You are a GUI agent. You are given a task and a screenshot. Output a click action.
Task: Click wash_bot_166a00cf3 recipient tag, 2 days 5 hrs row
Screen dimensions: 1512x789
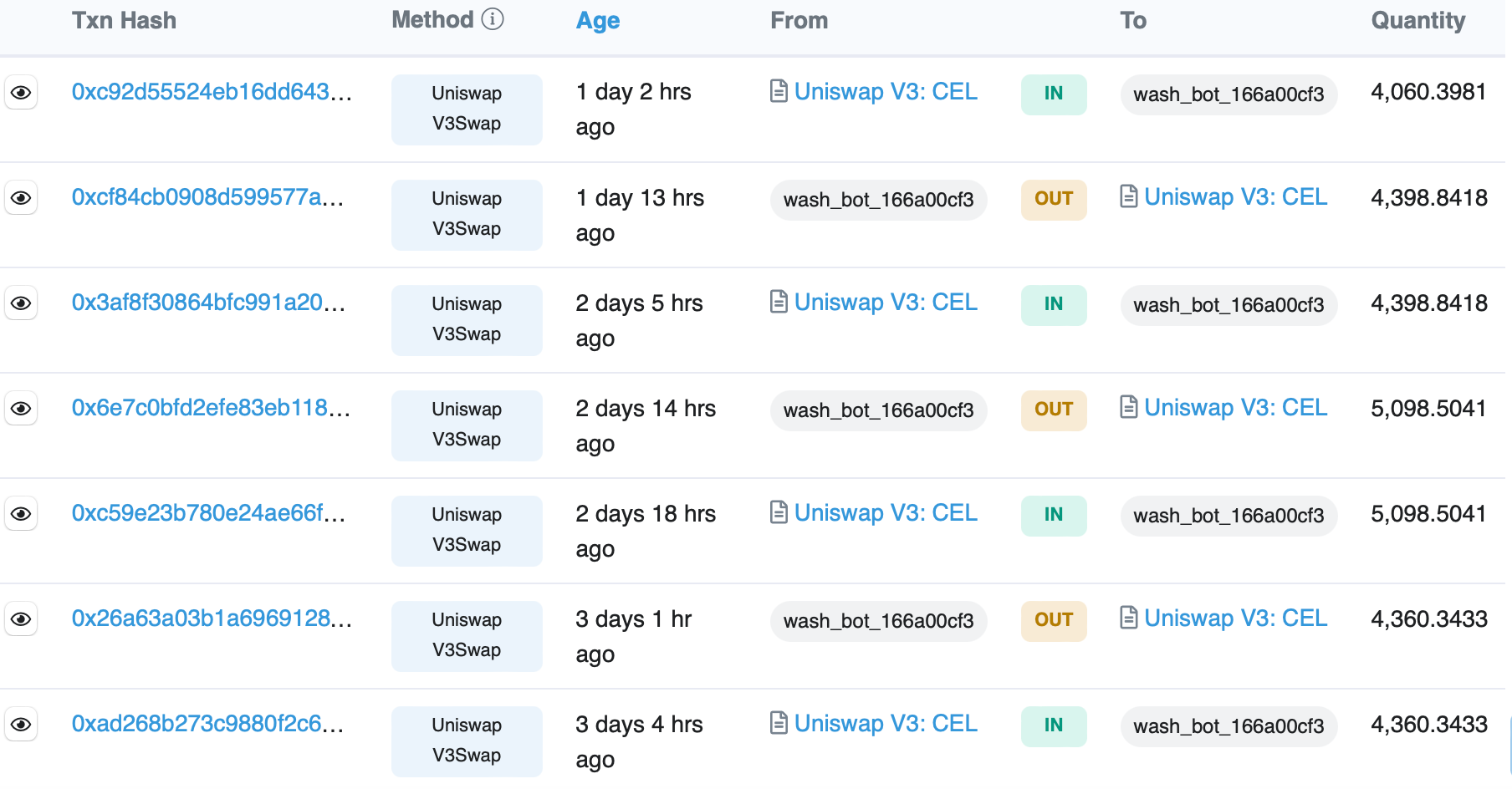1228,305
